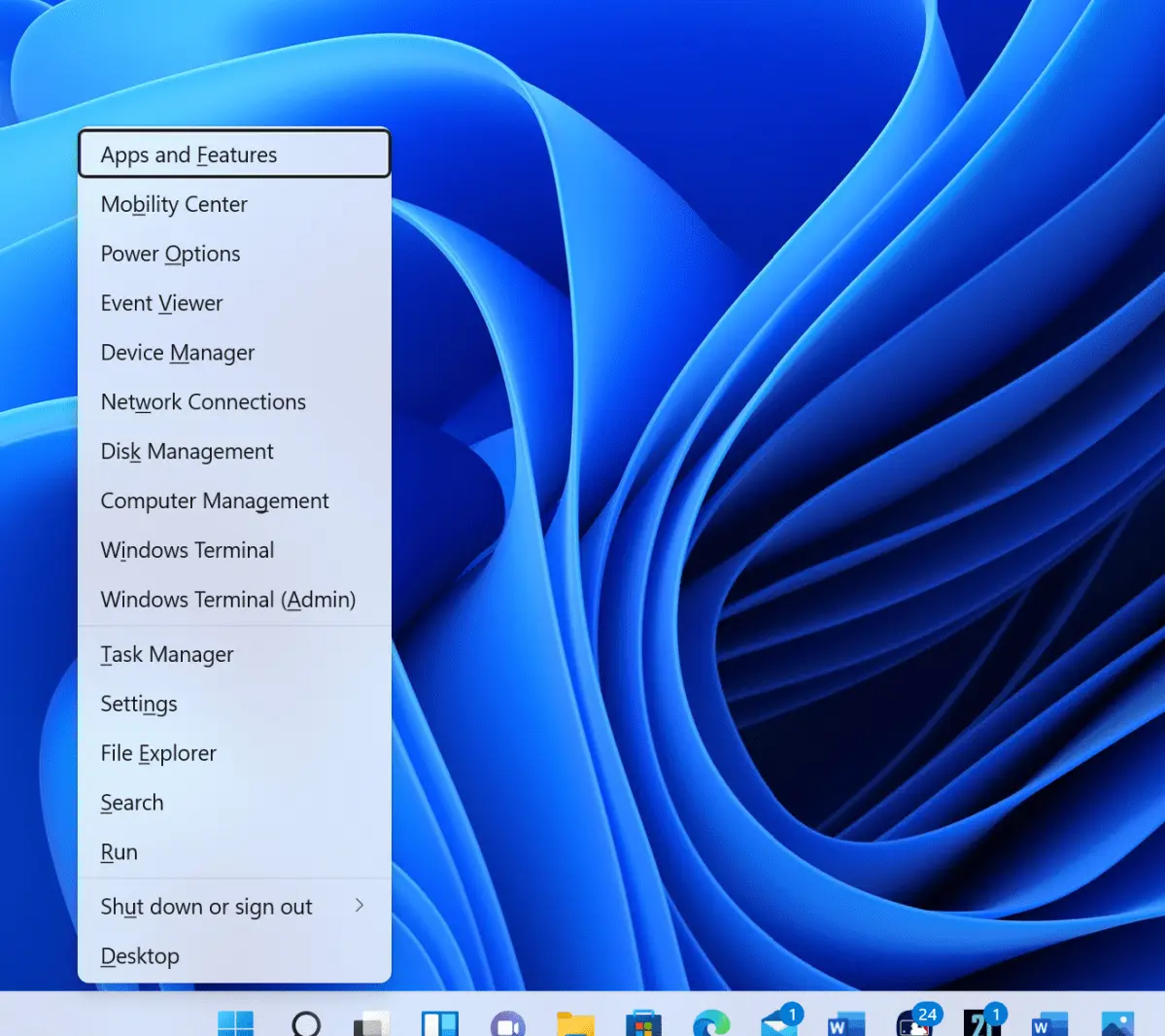Viewport: 1165px width, 1036px height.
Task: Open File Explorer folder icon on taskbar
Action: coord(576,1023)
